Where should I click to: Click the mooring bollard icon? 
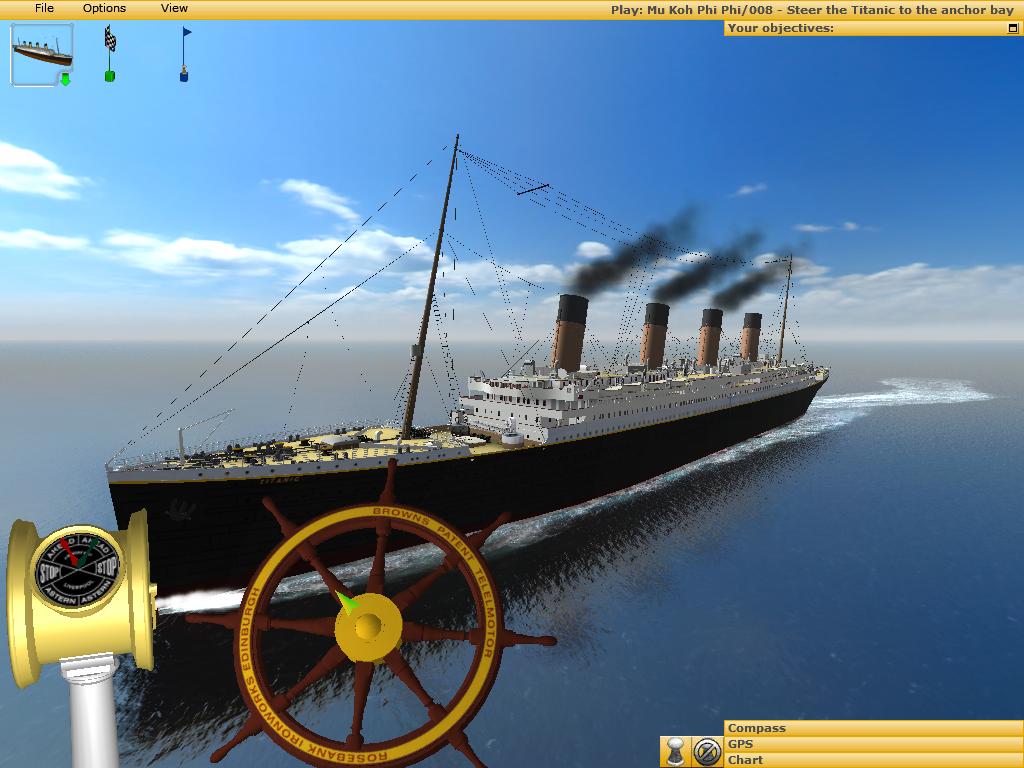point(675,752)
